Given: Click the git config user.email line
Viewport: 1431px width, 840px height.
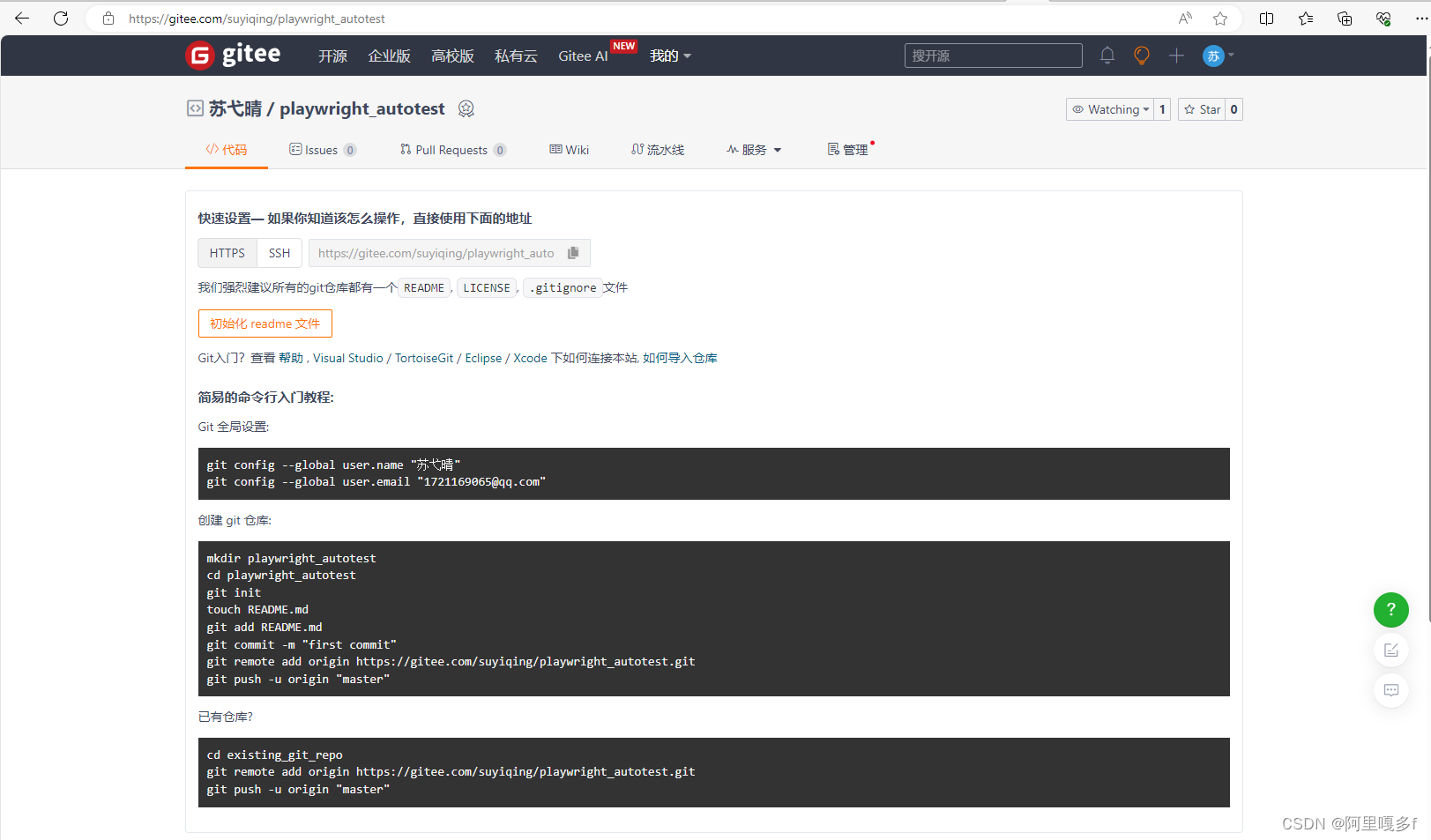Looking at the screenshot, I should click(376, 481).
